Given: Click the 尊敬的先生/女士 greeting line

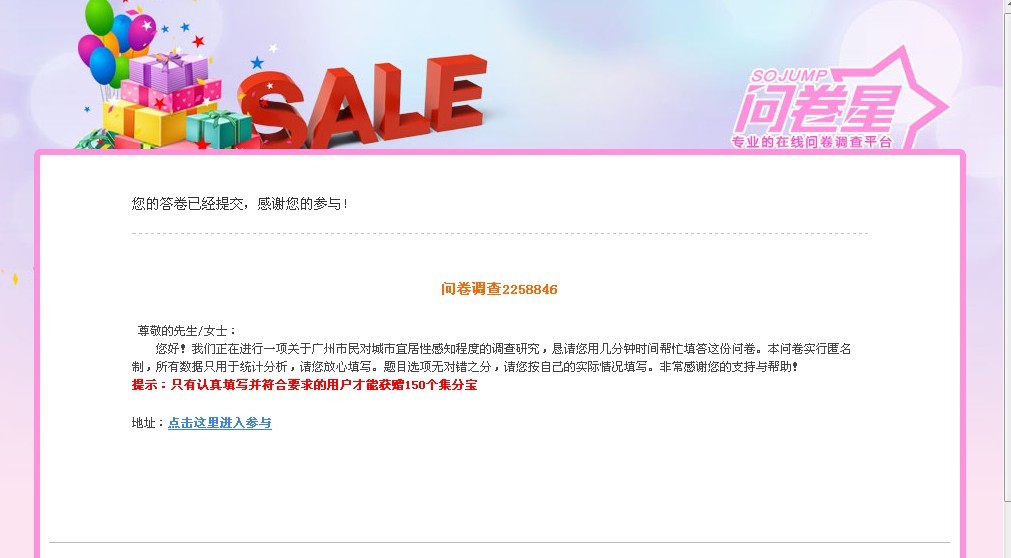Looking at the screenshot, I should tap(187, 331).
